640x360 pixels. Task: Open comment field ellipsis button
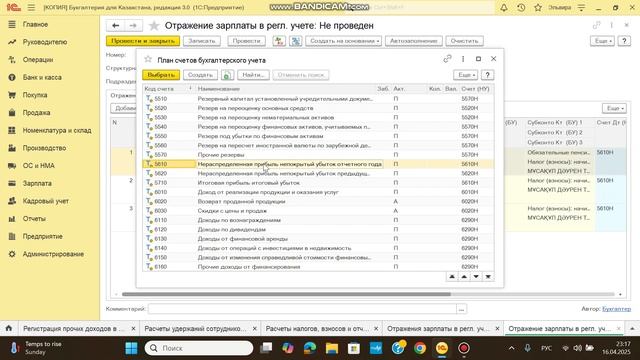tap(461, 309)
